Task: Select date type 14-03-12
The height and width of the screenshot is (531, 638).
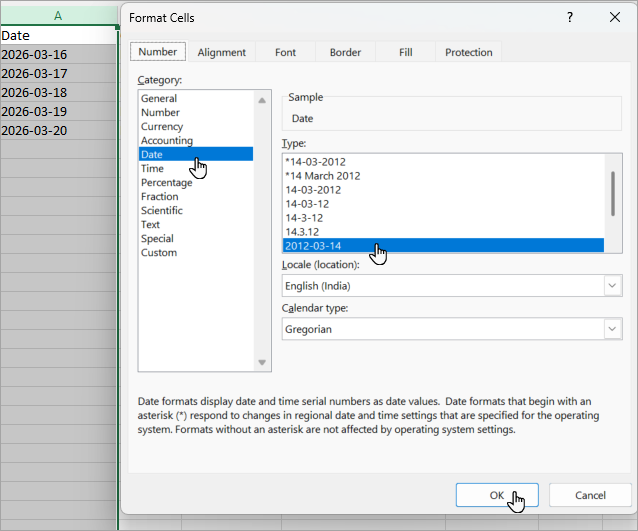Action: point(443,204)
